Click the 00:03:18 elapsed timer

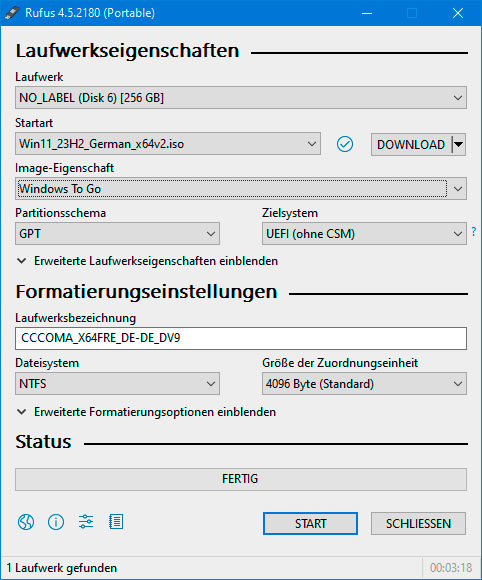coord(451,568)
